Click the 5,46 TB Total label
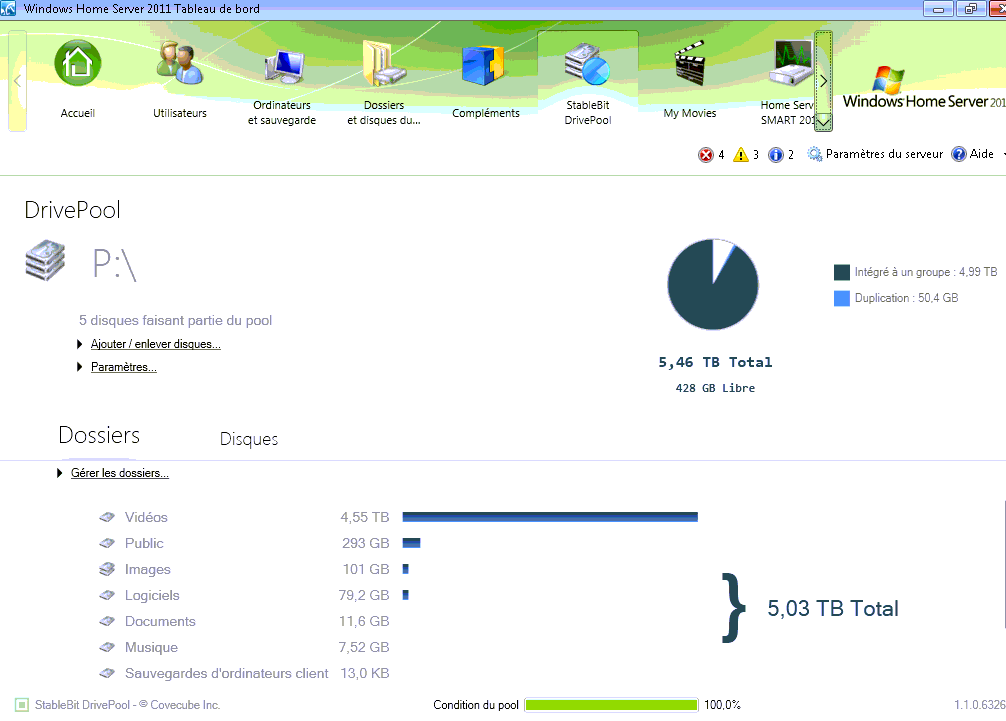Image resolution: width=1006 pixels, height=721 pixels. click(715, 362)
